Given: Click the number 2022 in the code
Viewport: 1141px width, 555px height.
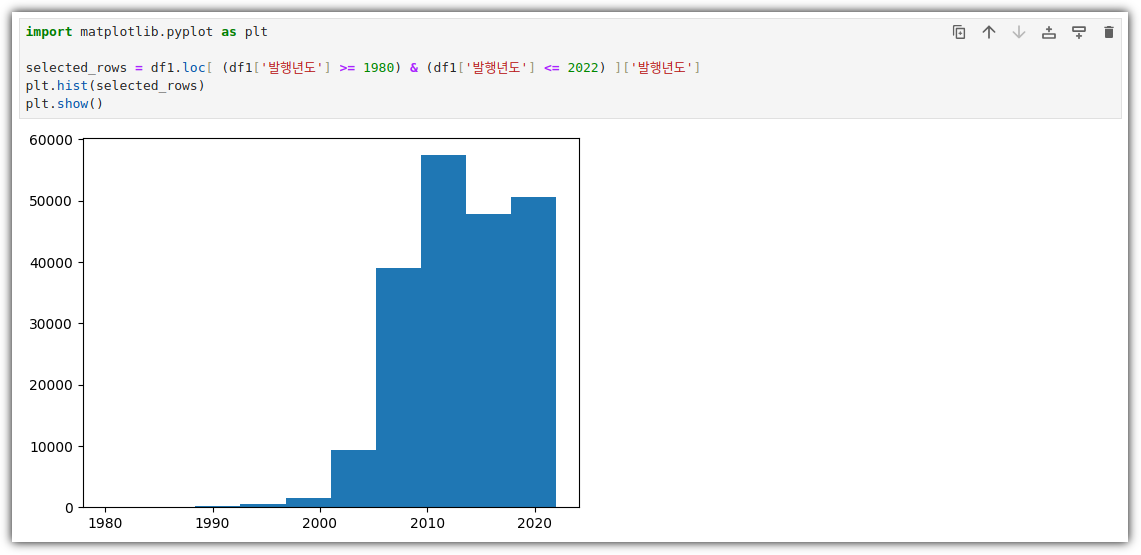Looking at the screenshot, I should 584,68.
